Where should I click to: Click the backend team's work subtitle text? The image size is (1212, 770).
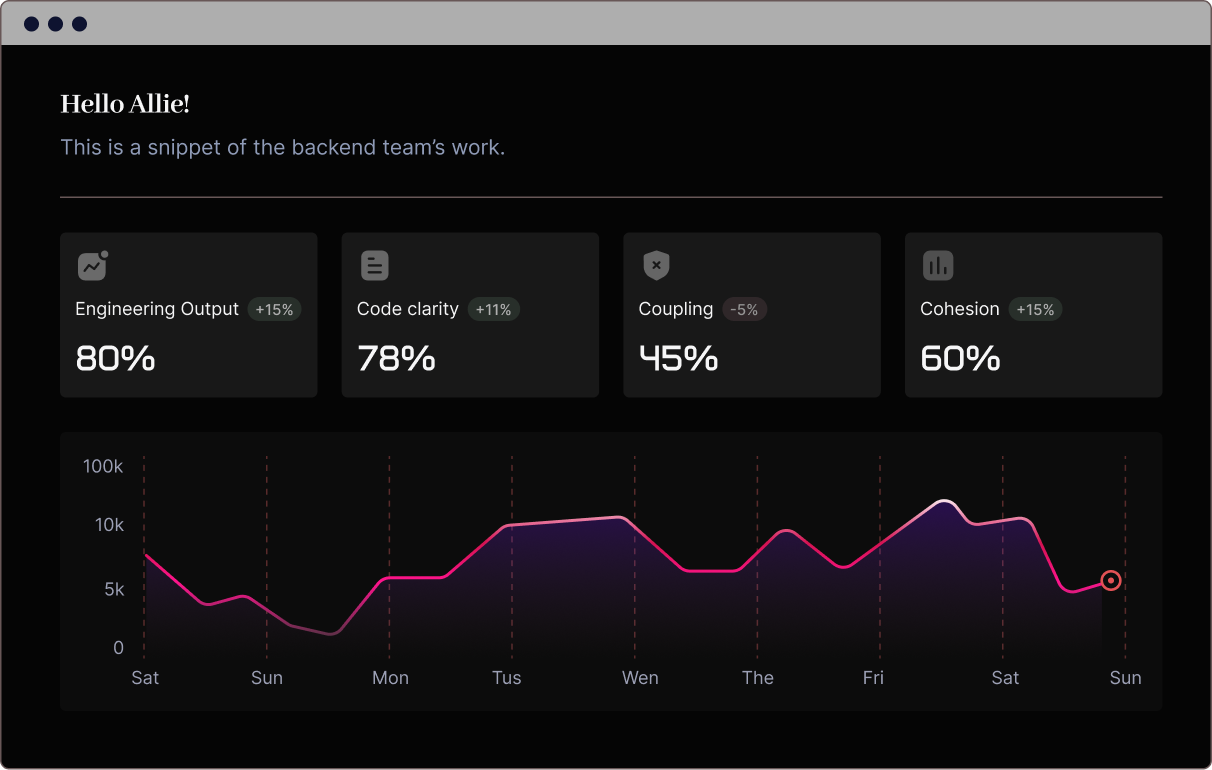283,147
